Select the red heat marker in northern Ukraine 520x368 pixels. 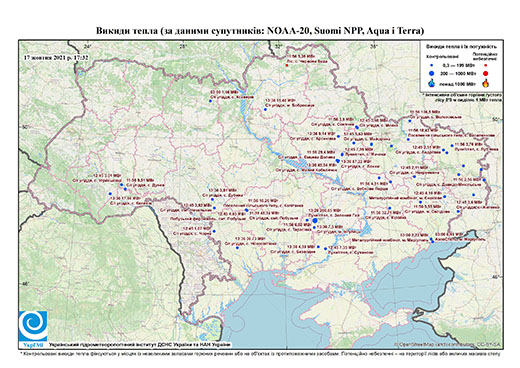286,65
